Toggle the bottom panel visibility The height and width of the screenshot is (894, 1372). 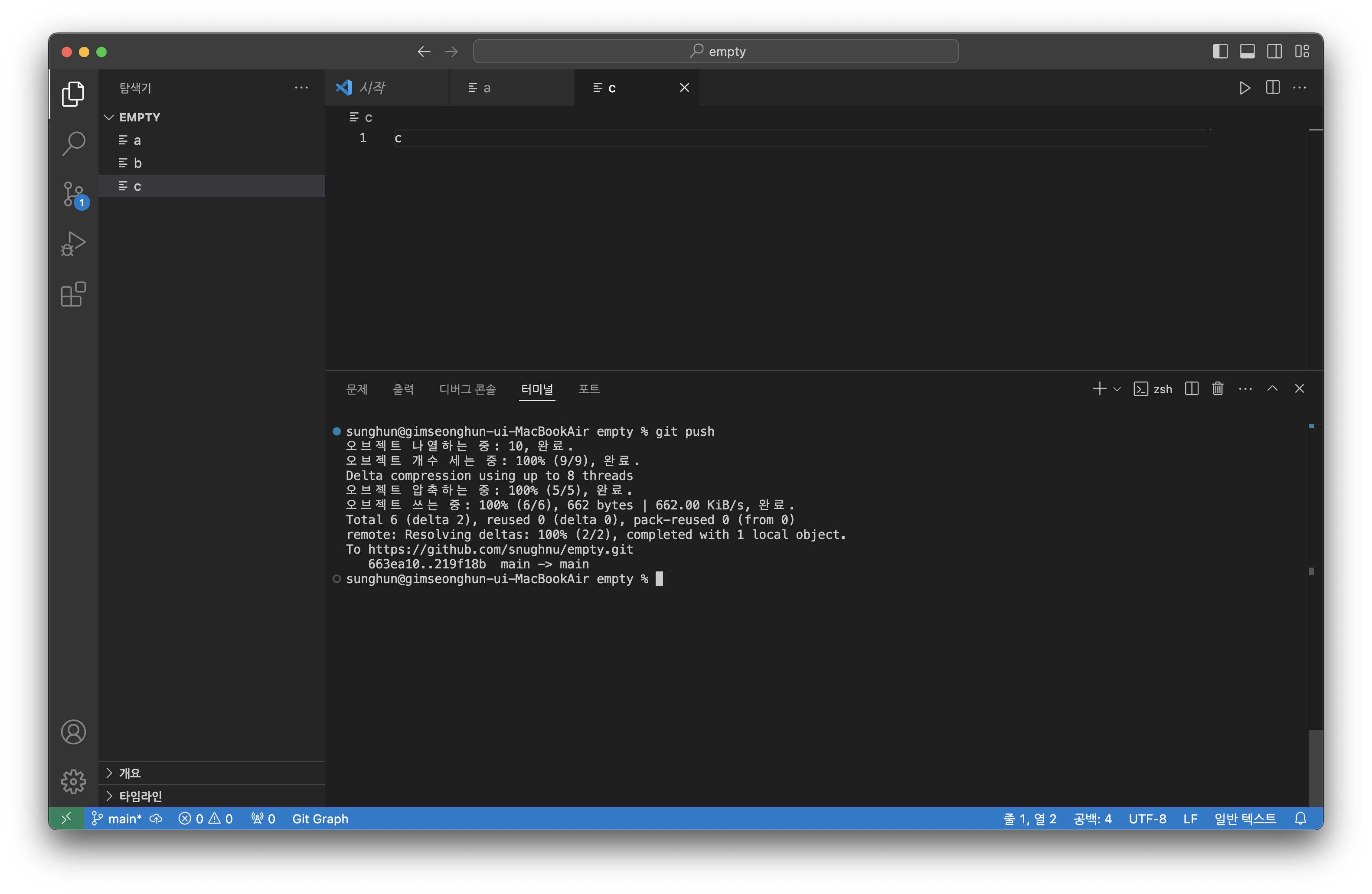(x=1247, y=51)
